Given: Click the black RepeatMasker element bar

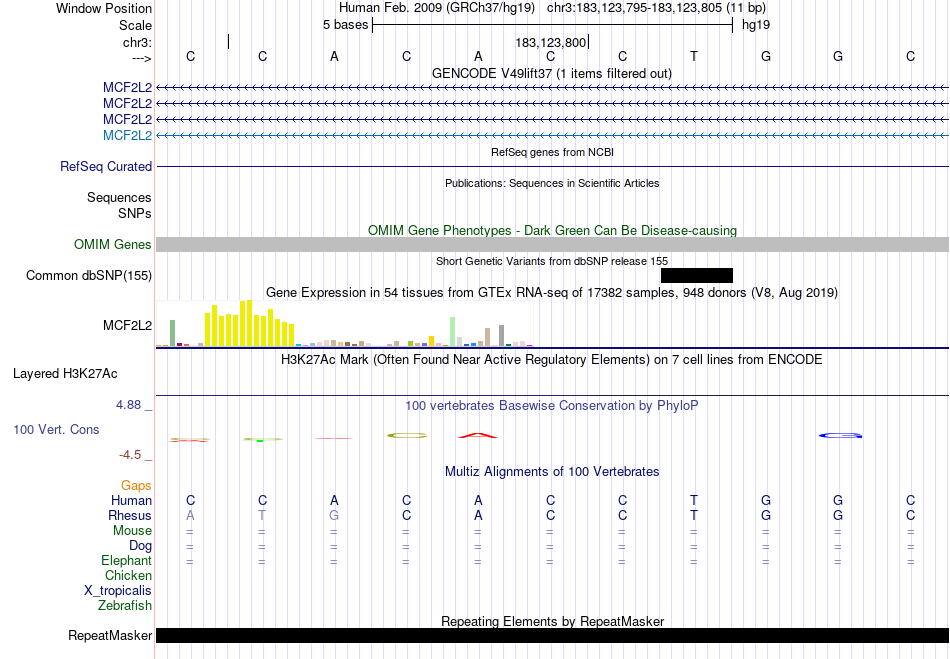Looking at the screenshot, I should tap(553, 635).
